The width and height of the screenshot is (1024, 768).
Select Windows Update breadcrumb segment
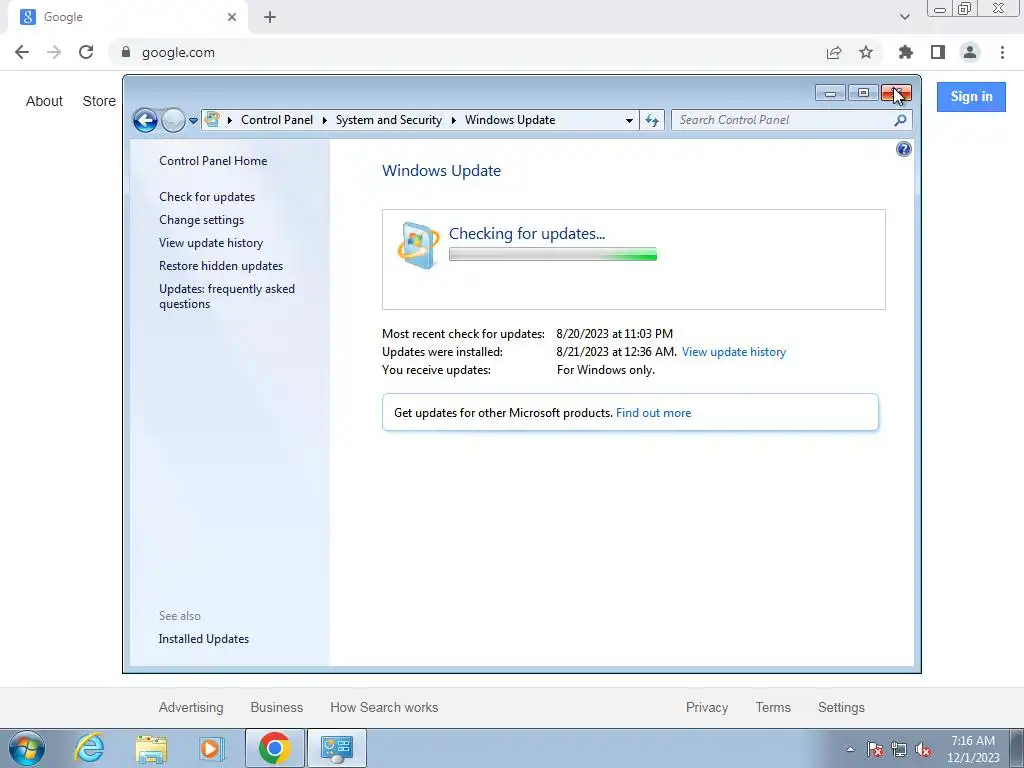[x=510, y=120]
